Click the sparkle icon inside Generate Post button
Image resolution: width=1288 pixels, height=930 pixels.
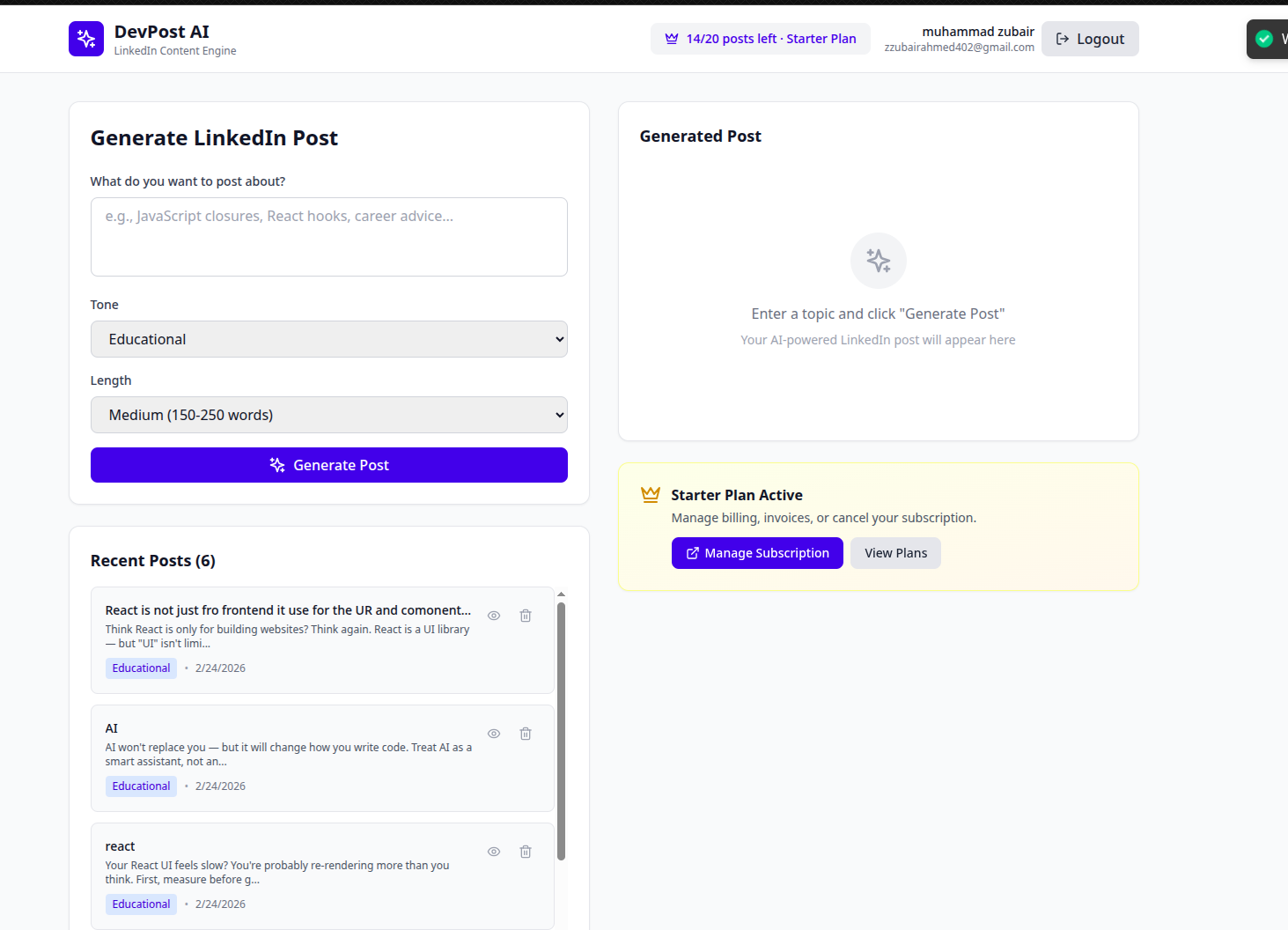tap(277, 465)
